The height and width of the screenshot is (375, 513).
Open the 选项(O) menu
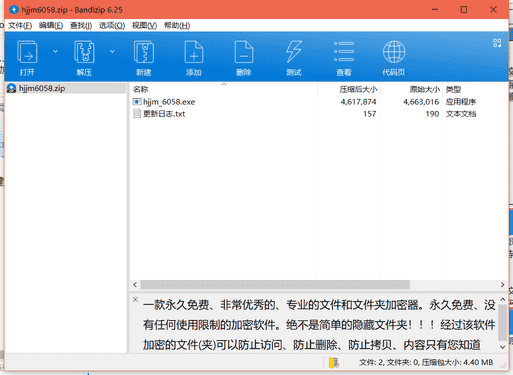(x=112, y=25)
